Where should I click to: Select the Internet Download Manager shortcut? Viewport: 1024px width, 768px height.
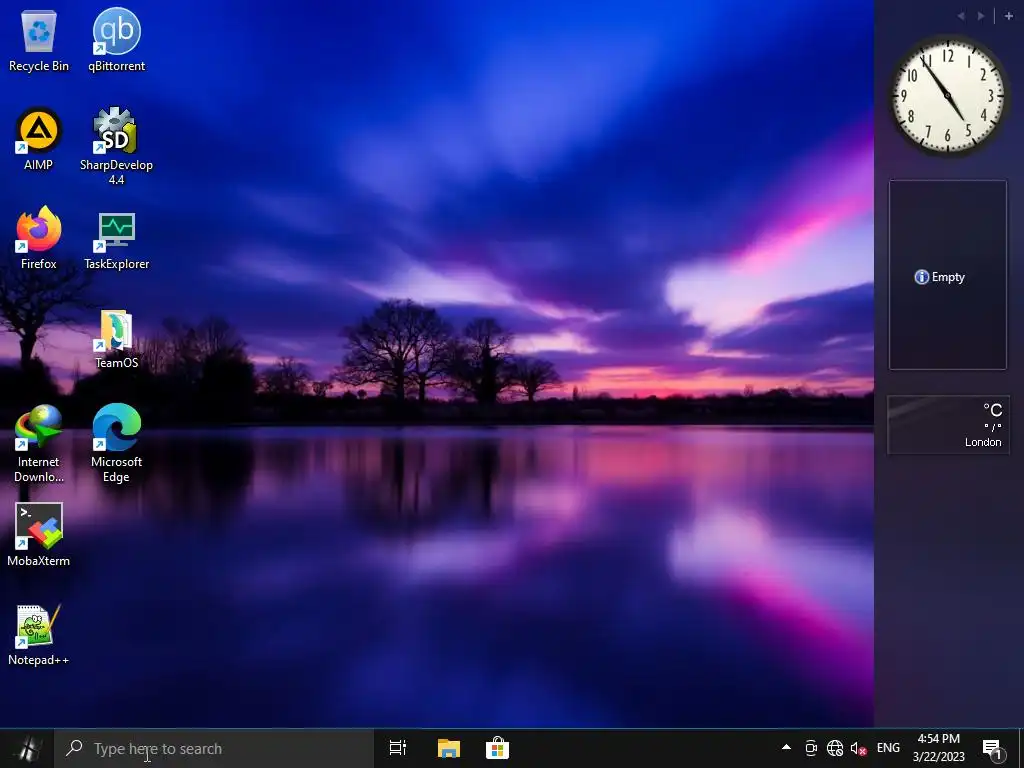(x=39, y=444)
